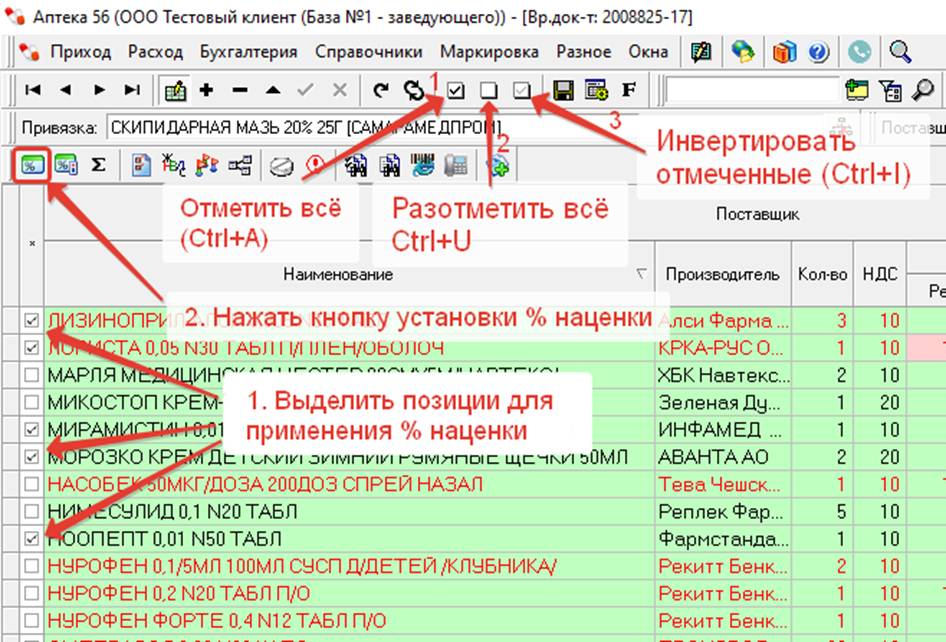This screenshot has width=946, height=642.
Task: Open the Расход menu
Action: [155, 52]
